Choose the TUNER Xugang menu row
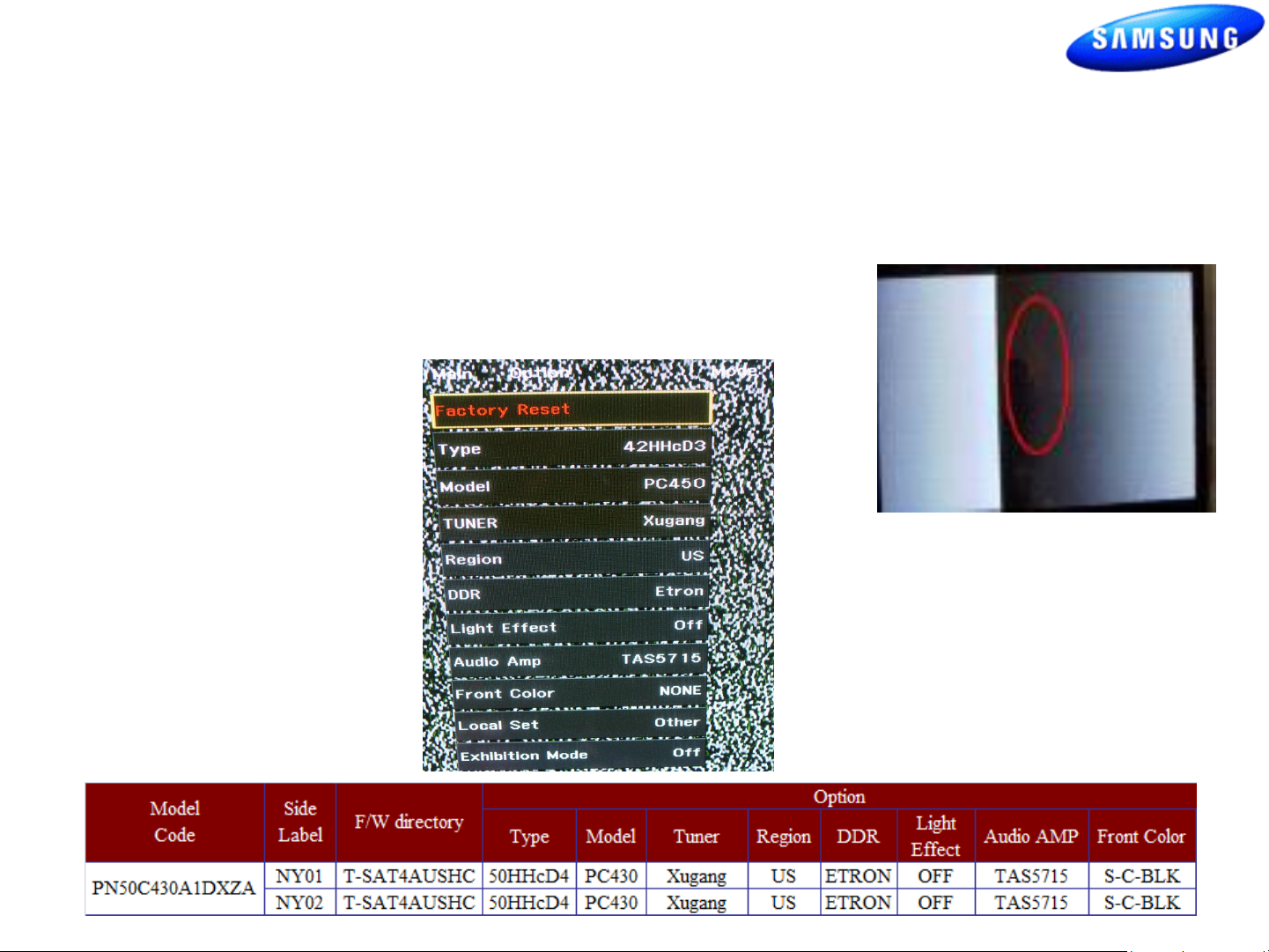Viewport: 1269px width, 952px height. (574, 521)
